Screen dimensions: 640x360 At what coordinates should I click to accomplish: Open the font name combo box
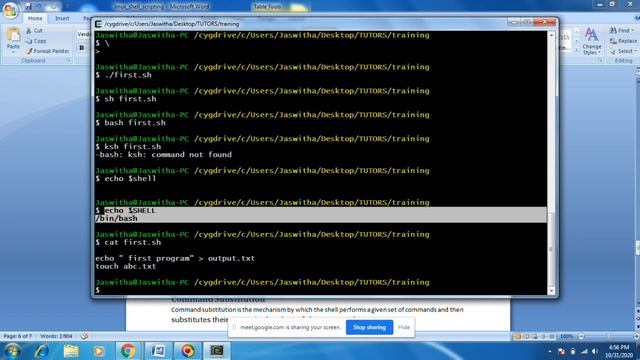84,34
